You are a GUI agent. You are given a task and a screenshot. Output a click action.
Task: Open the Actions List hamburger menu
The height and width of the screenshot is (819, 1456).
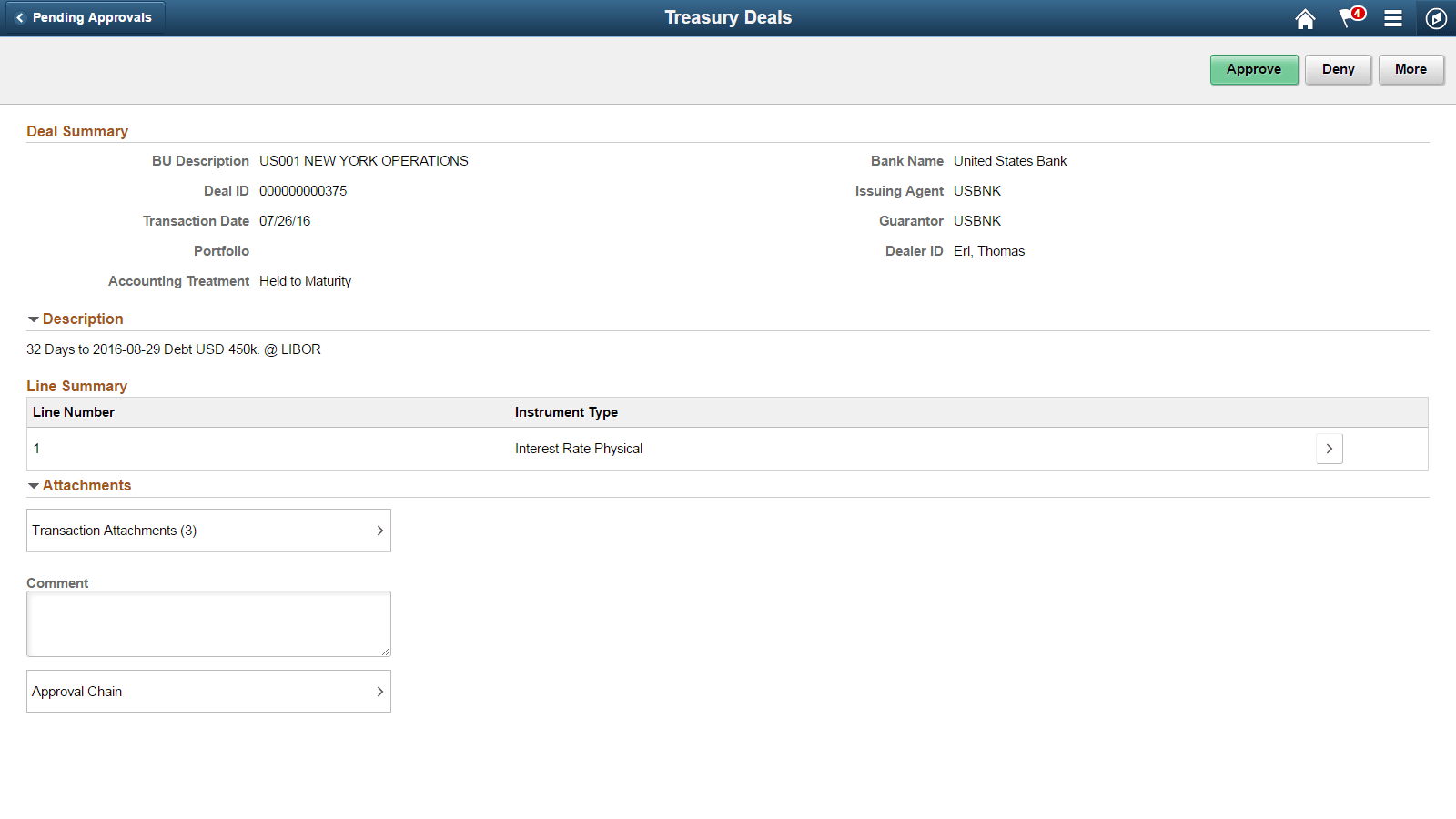point(1393,18)
